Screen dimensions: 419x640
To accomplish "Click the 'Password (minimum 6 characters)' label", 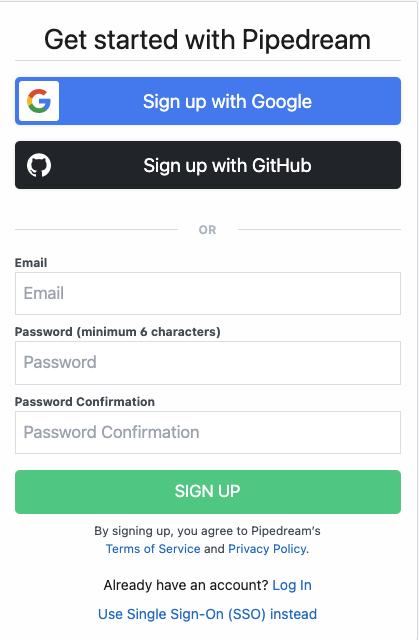I will coord(117,331).
